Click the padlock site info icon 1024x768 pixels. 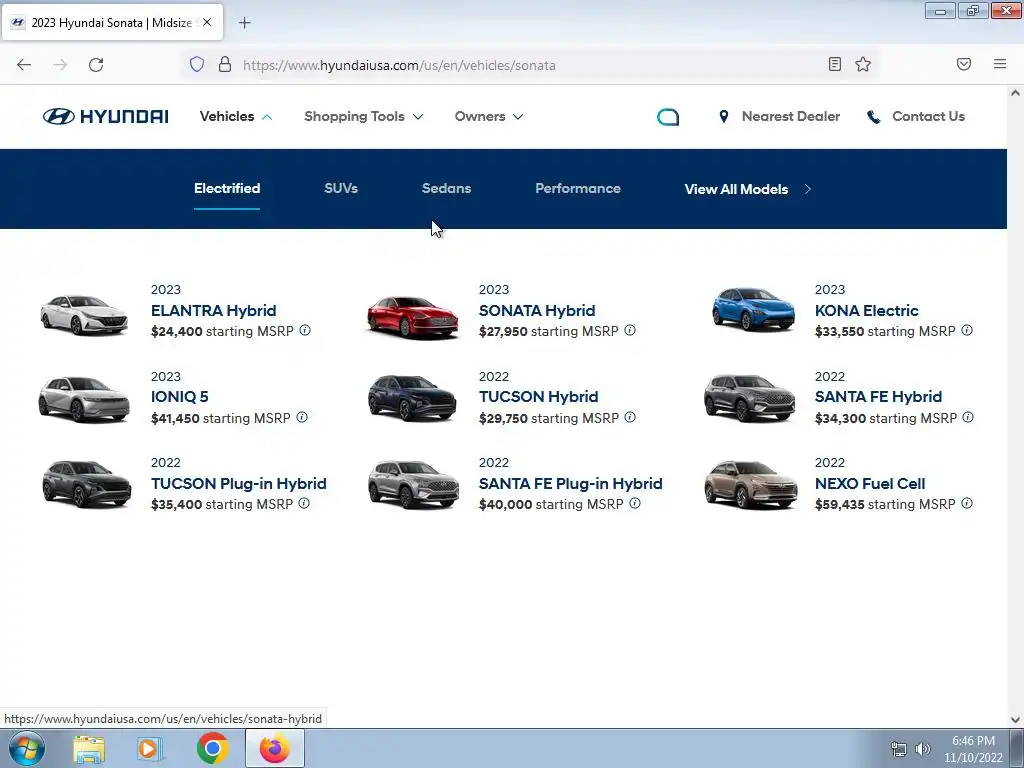225,64
